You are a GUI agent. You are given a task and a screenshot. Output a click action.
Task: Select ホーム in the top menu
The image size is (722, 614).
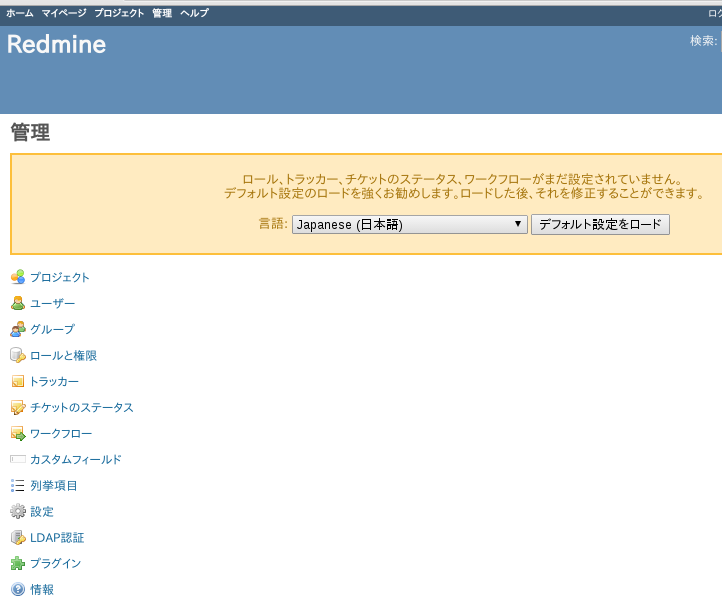[x=20, y=13]
